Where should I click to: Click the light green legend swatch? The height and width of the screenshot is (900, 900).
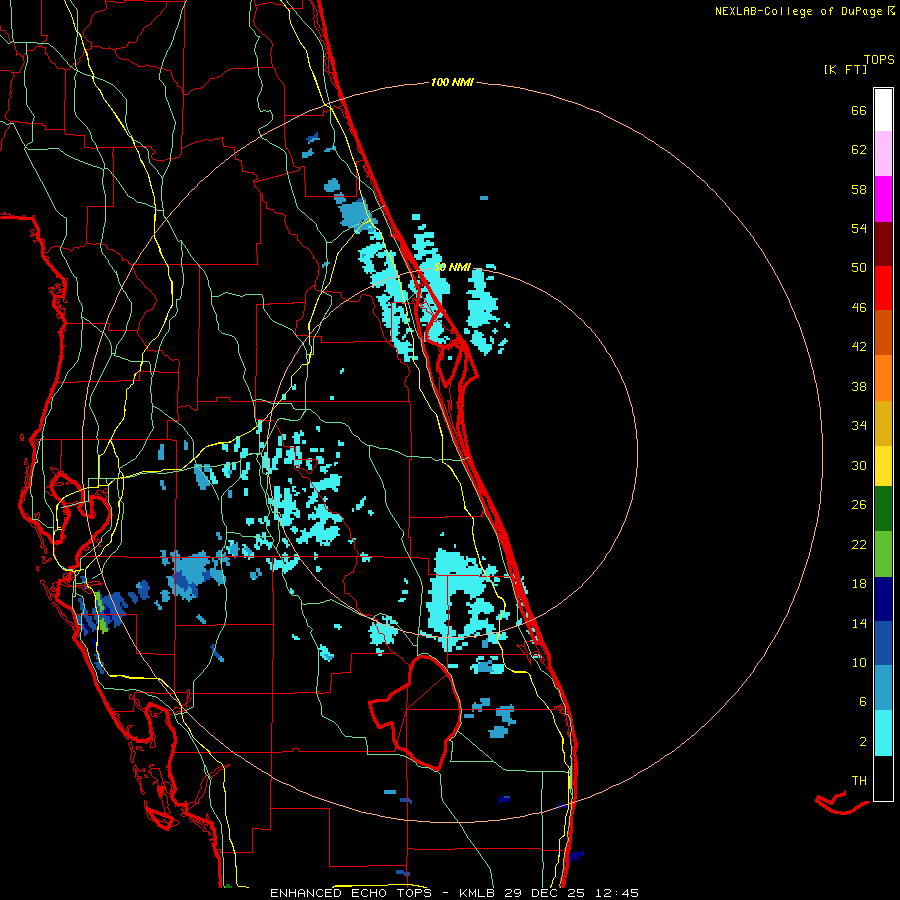(883, 554)
